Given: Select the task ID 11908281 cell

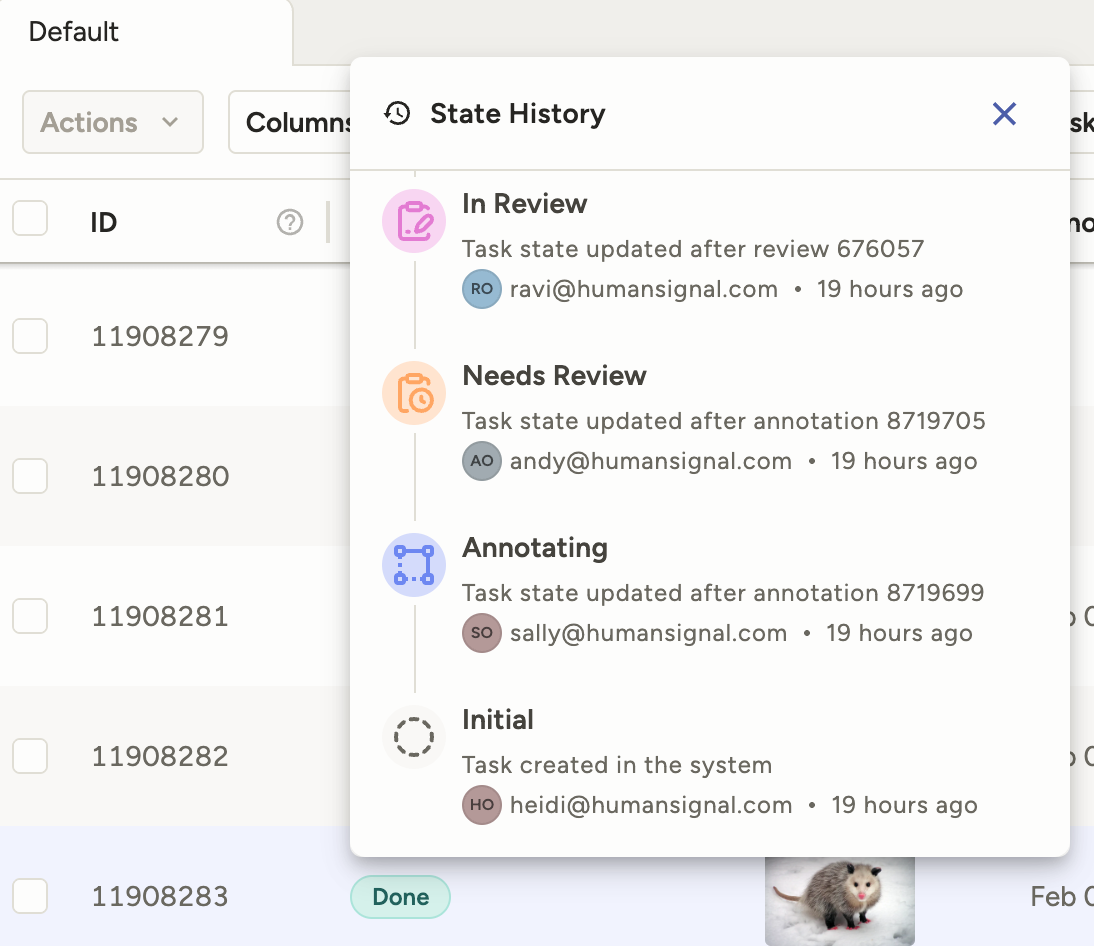Looking at the screenshot, I should click(x=160, y=616).
